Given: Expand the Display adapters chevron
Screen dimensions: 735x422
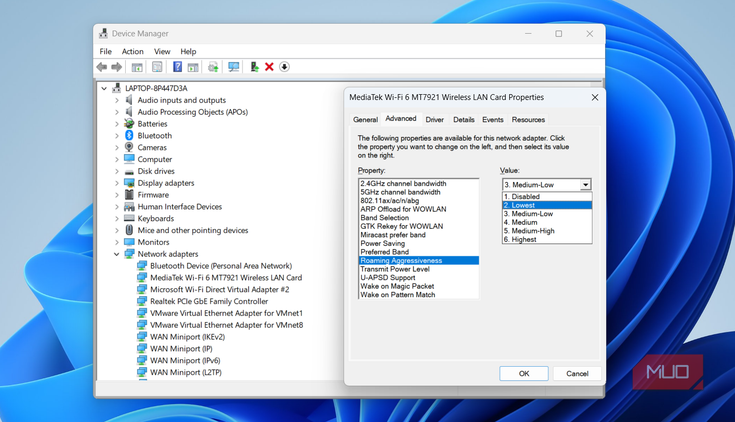Looking at the screenshot, I should [x=117, y=183].
